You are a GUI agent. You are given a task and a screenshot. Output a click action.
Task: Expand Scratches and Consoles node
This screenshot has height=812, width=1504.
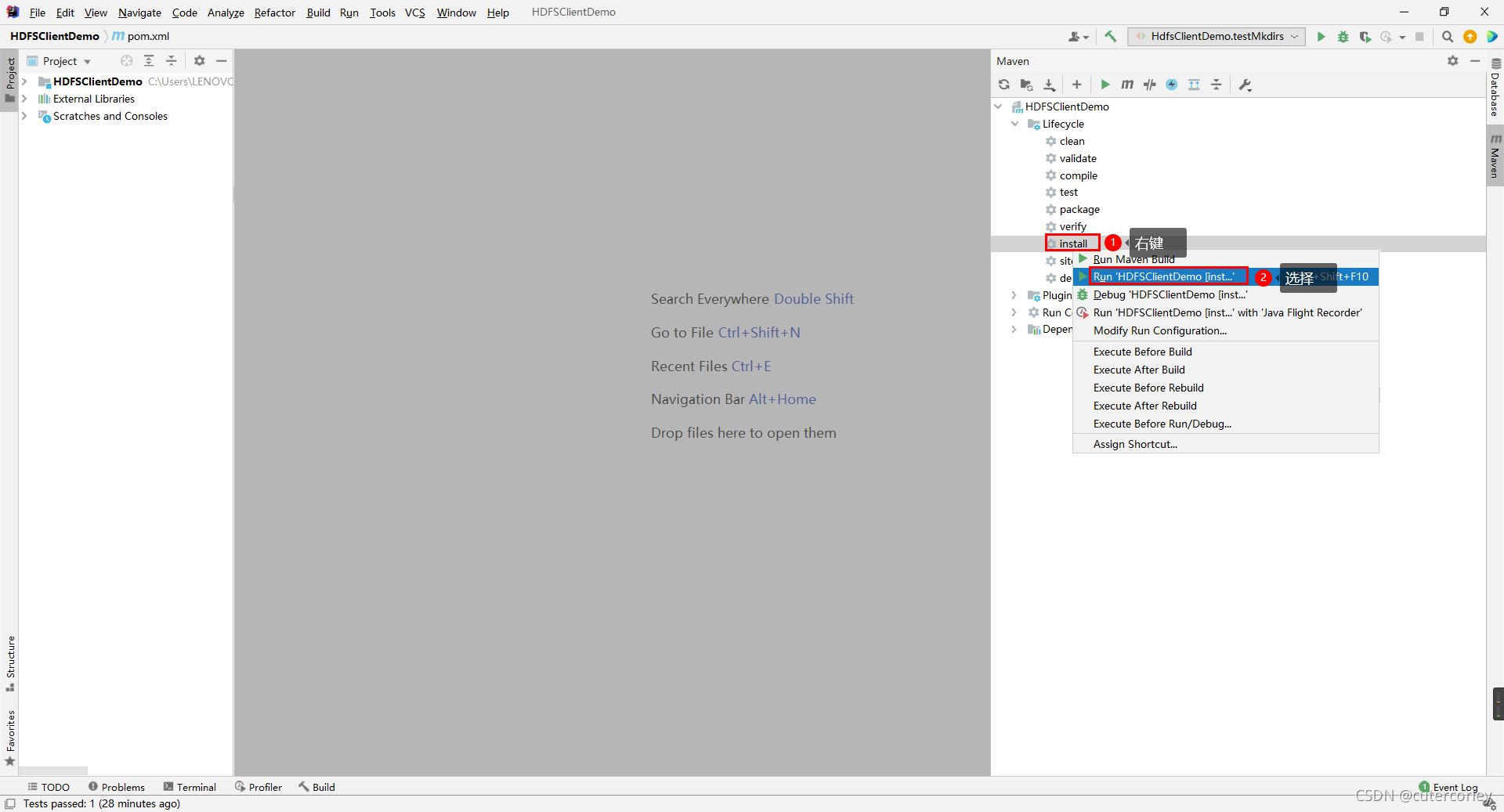tap(24, 116)
